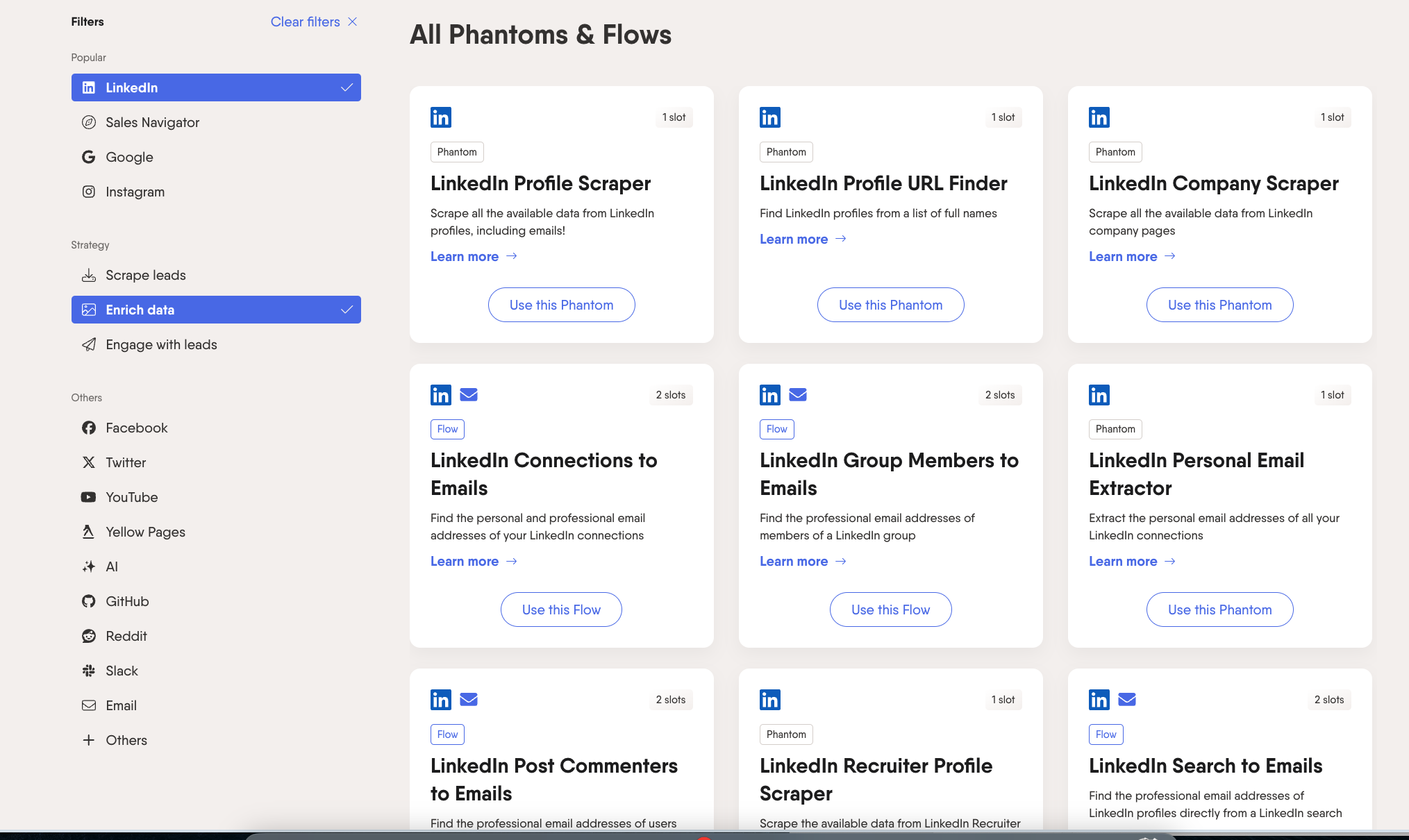The image size is (1409, 840).
Task: Click the Facebook icon filter
Action: tap(89, 428)
